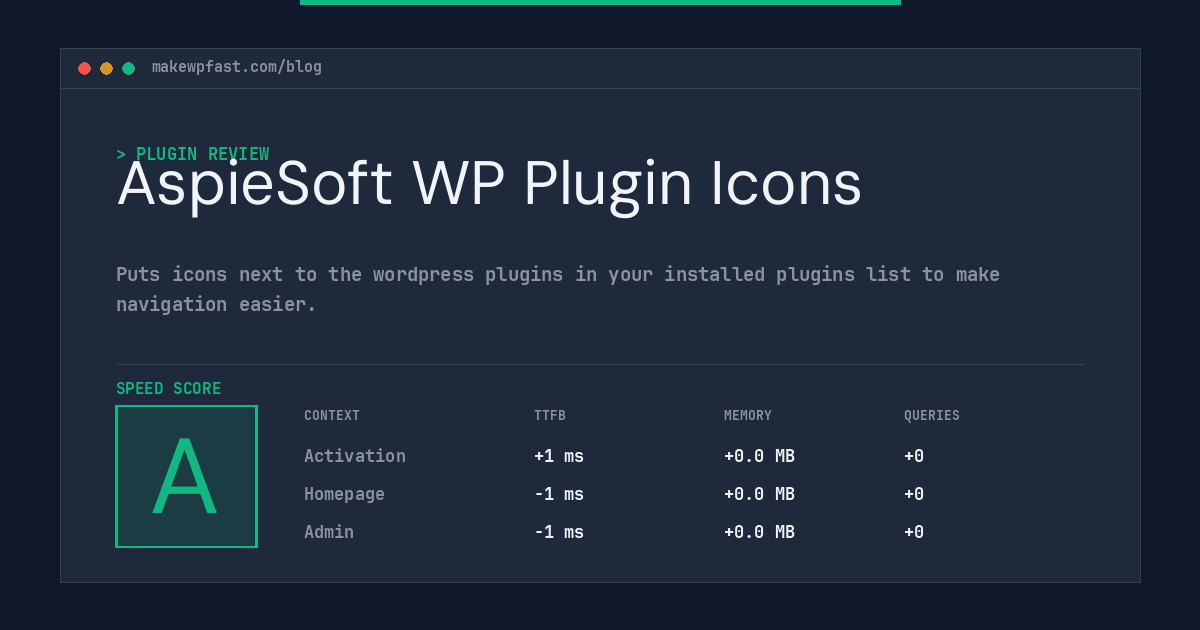Click the Admin queries value +0
The image size is (1200, 630).
(914, 532)
